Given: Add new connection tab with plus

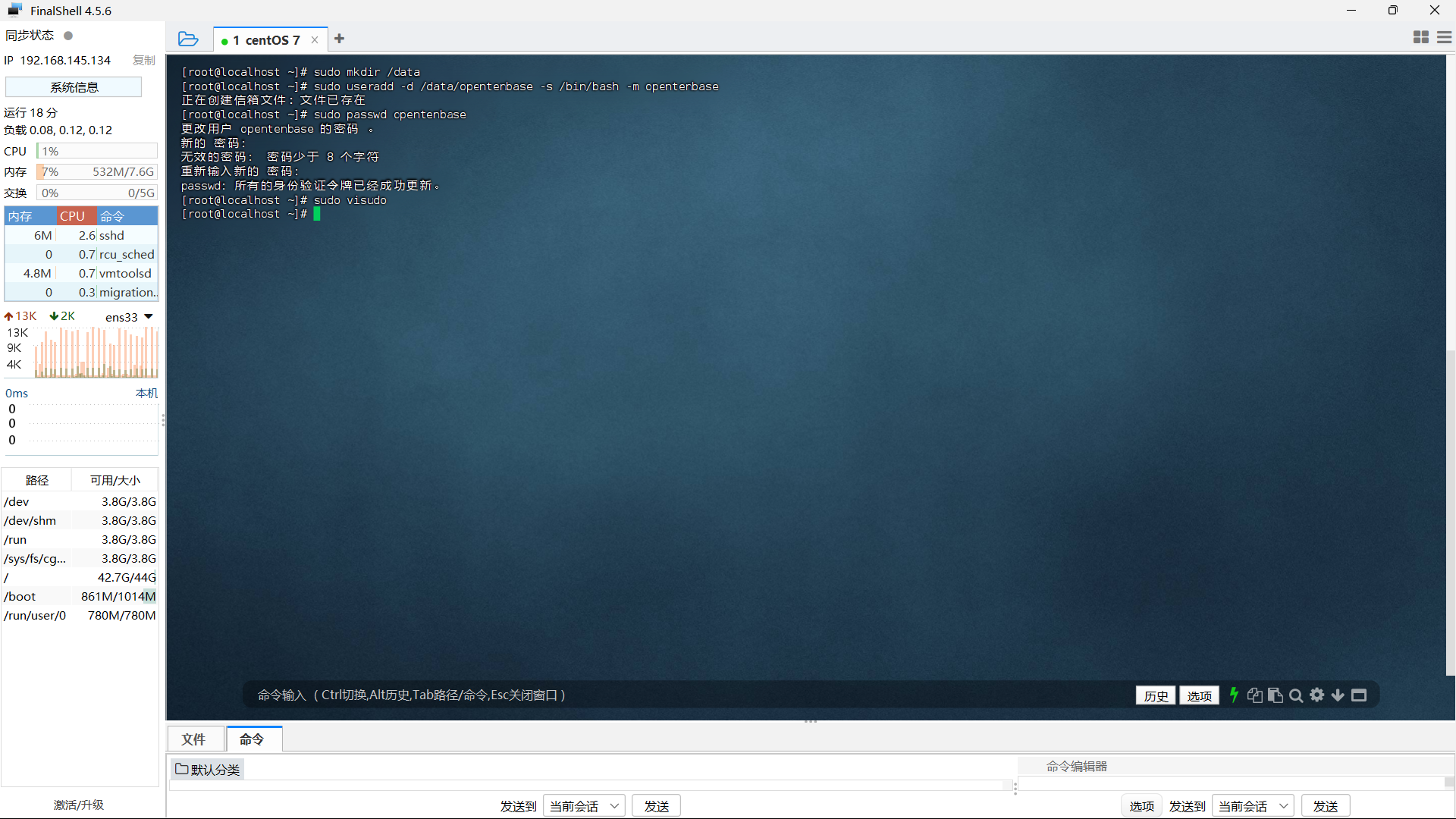Looking at the screenshot, I should (339, 39).
